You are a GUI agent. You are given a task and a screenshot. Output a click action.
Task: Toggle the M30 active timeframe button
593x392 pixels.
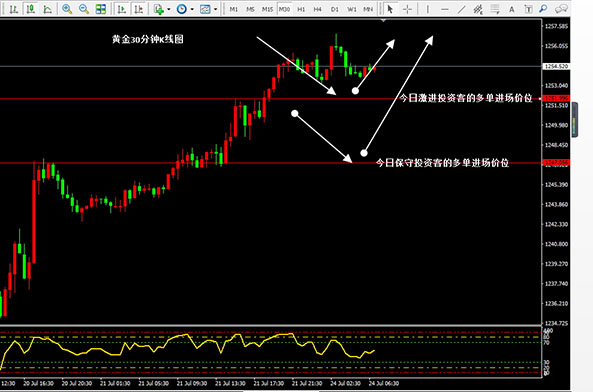(284, 9)
